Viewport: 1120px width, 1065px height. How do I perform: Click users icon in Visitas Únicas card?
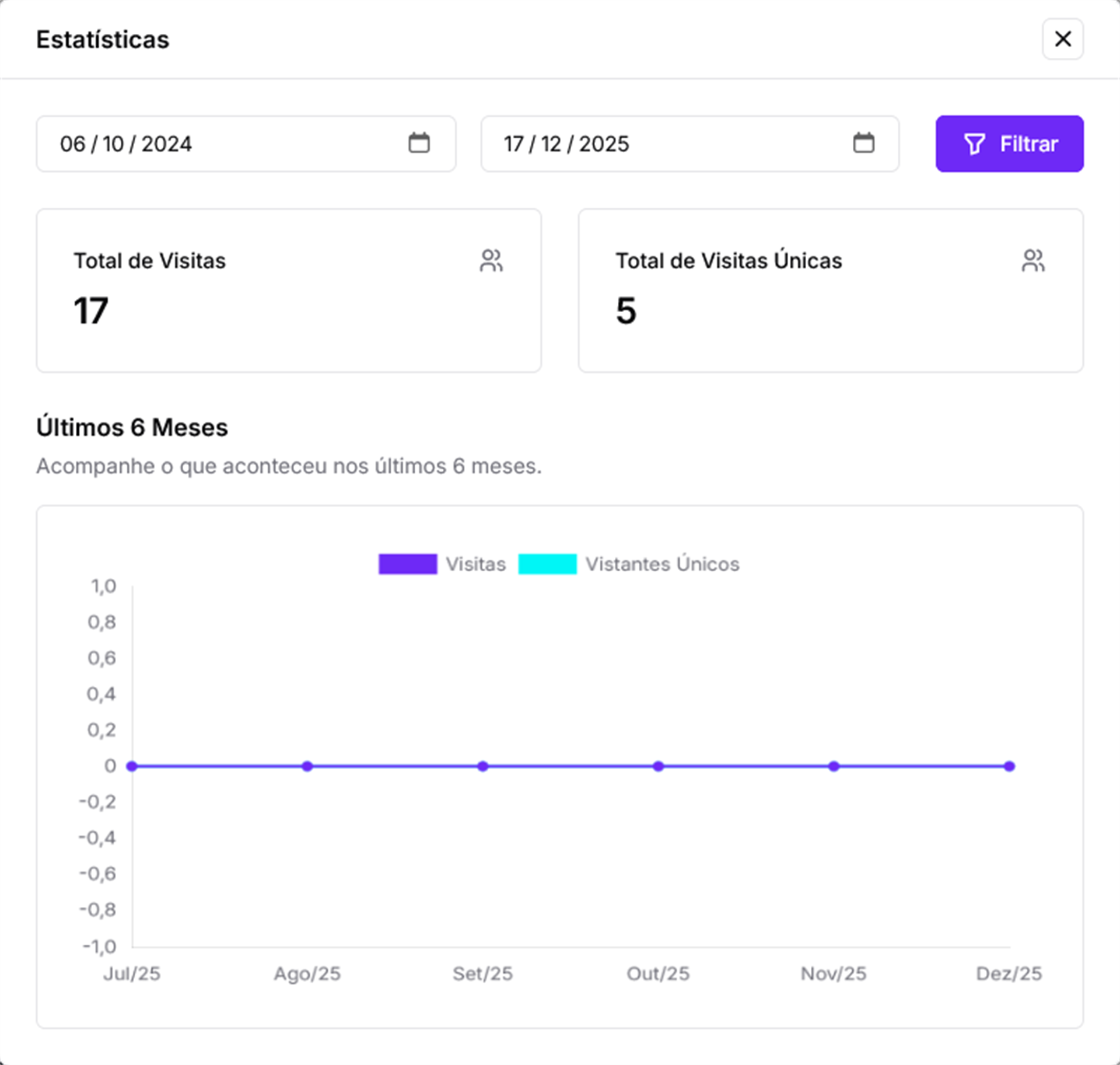point(1032,261)
